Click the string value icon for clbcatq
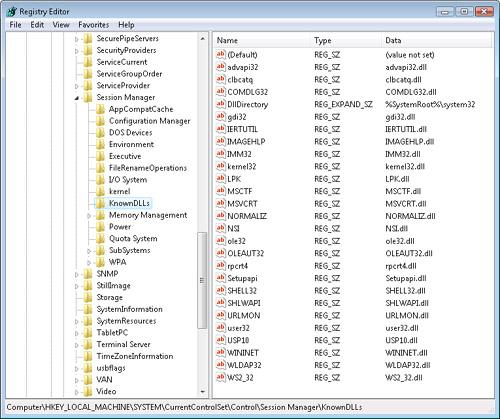 pos(220,79)
